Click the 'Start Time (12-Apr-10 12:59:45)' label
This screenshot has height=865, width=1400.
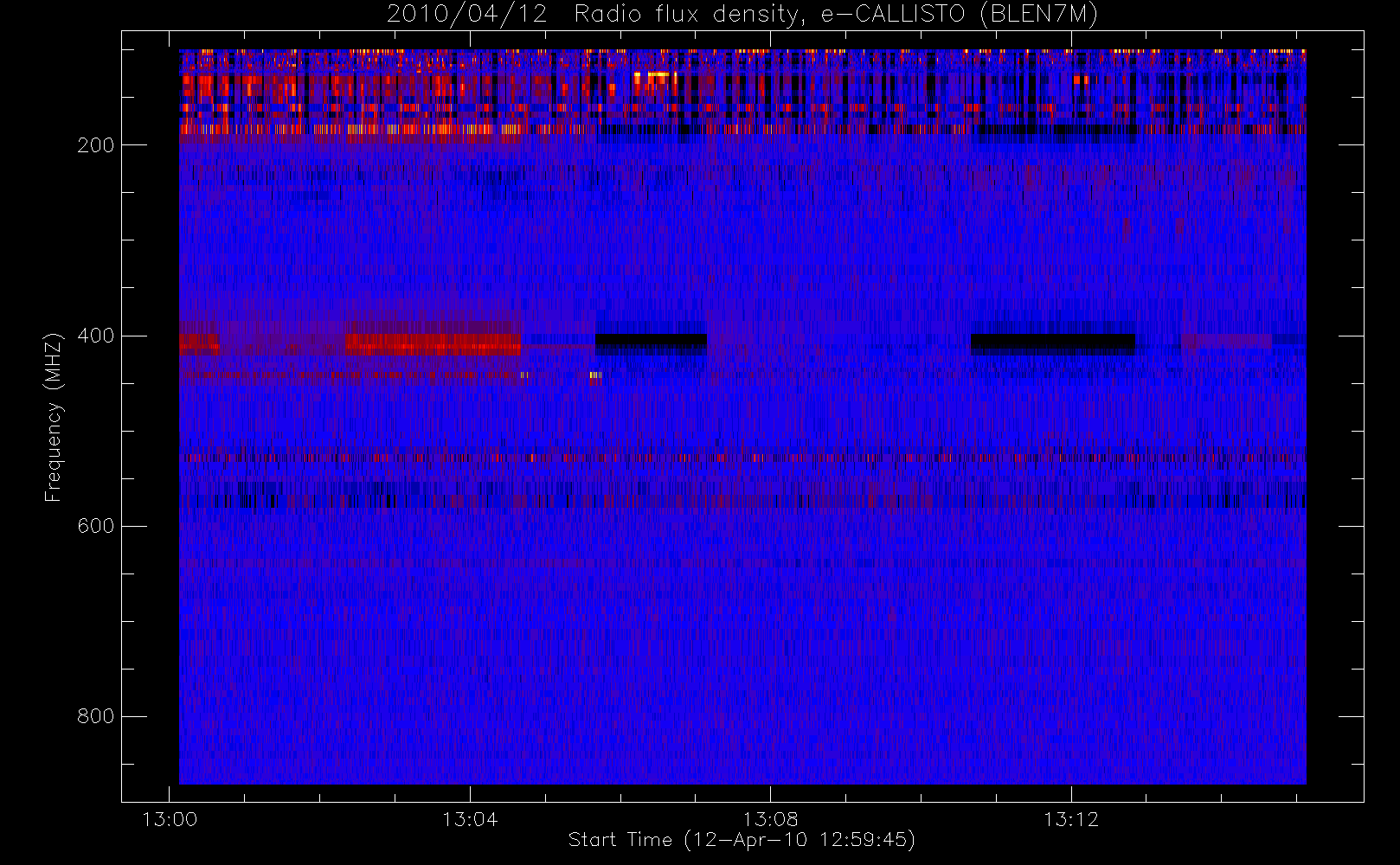742,840
